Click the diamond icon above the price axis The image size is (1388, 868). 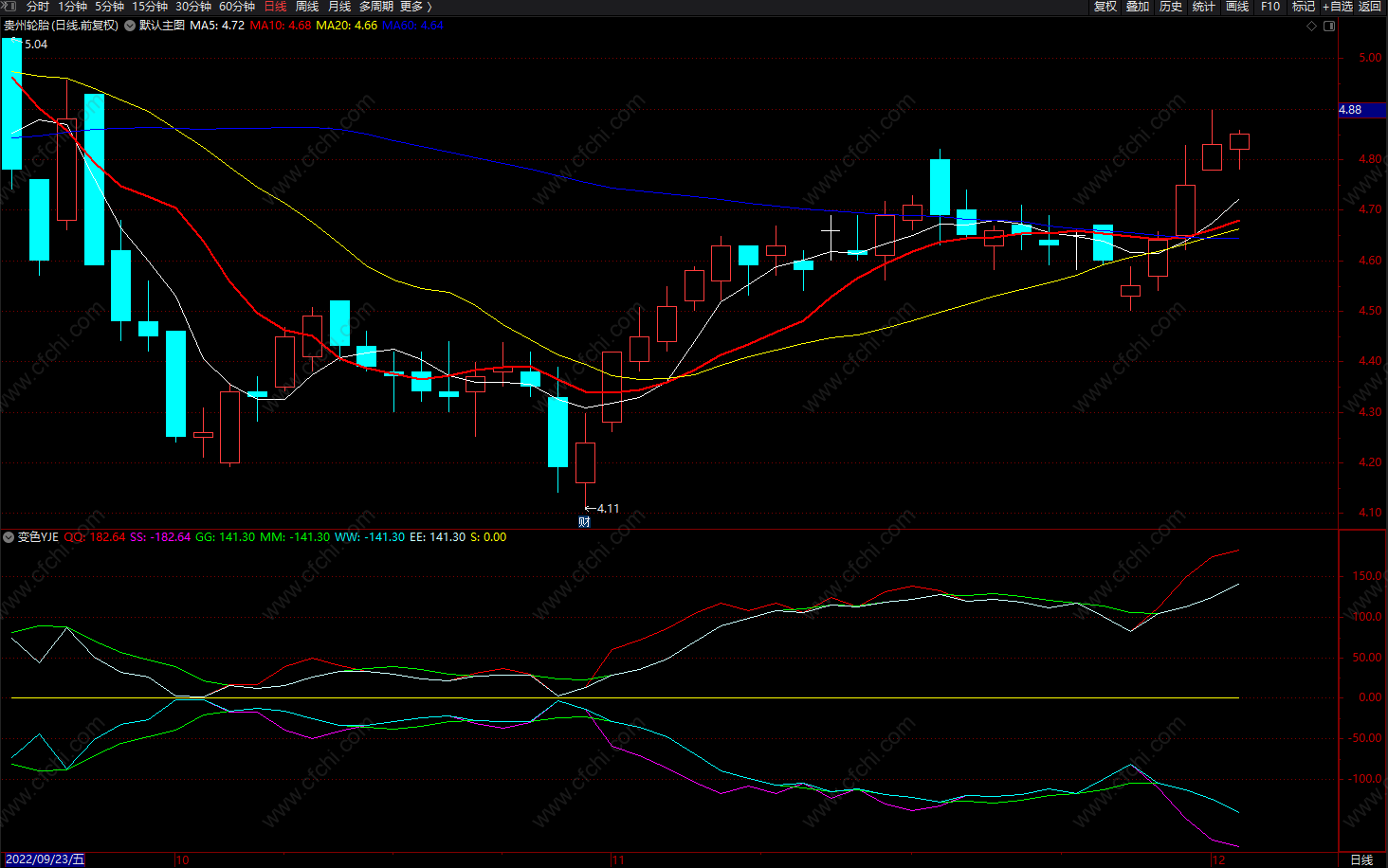pyautogui.click(x=1312, y=26)
